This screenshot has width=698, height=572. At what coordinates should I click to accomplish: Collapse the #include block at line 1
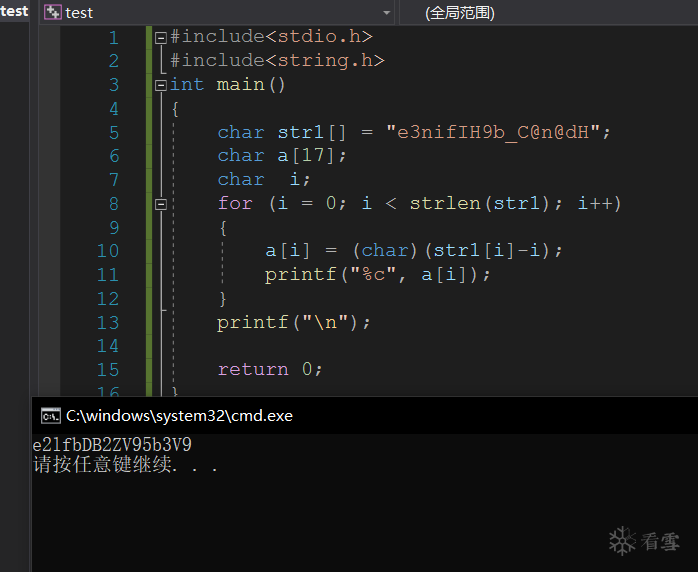pyautogui.click(x=160, y=37)
